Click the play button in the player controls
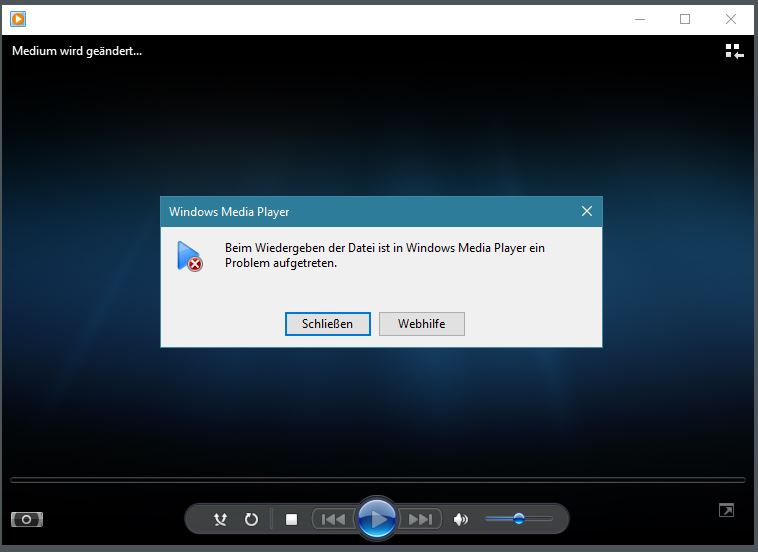Image resolution: width=758 pixels, height=552 pixels. [x=377, y=519]
